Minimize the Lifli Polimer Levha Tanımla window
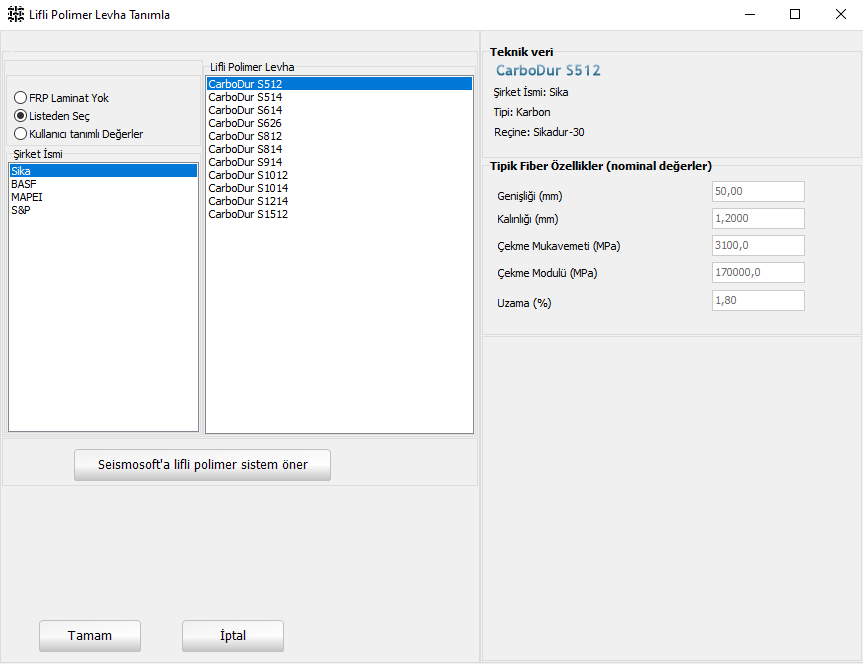The width and height of the screenshot is (863, 664). click(x=750, y=14)
